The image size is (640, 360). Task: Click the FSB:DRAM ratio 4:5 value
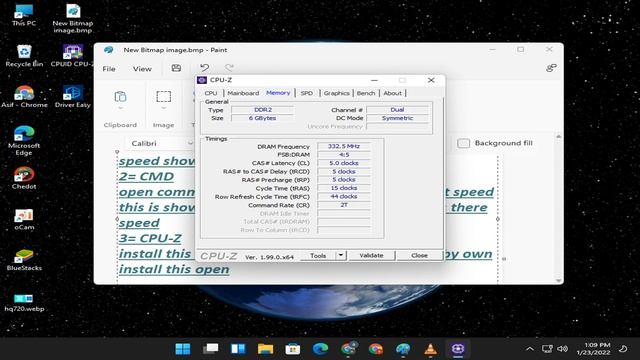point(344,155)
